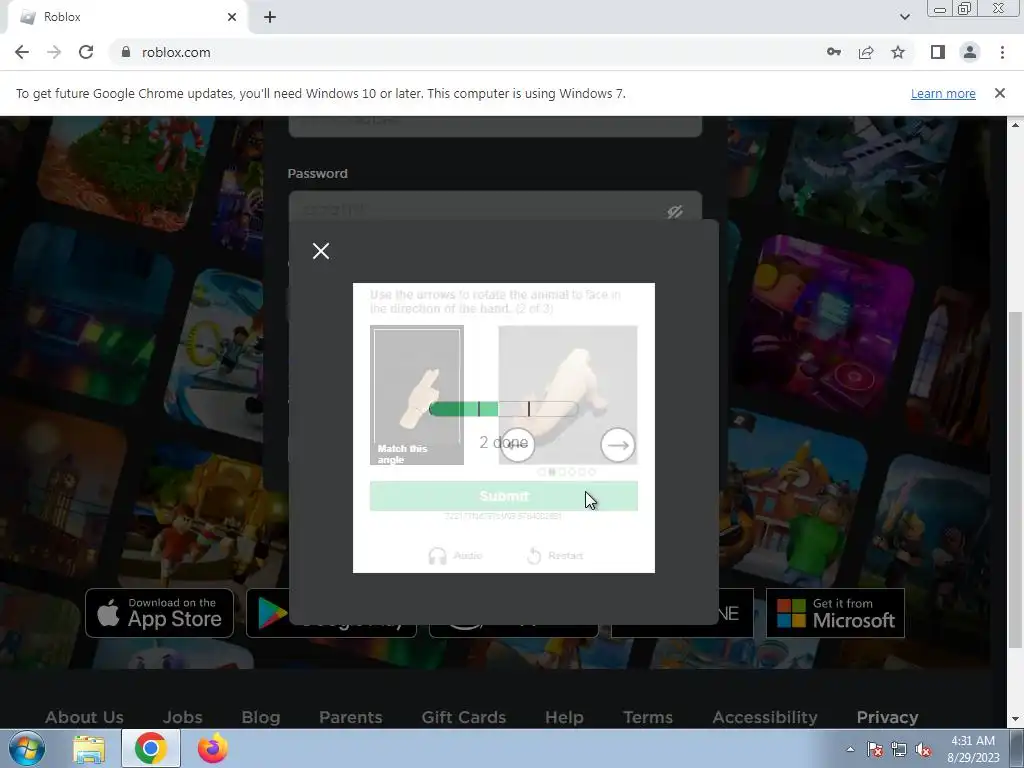Close the Roblox tab
The width and height of the screenshot is (1024, 768).
232,17
